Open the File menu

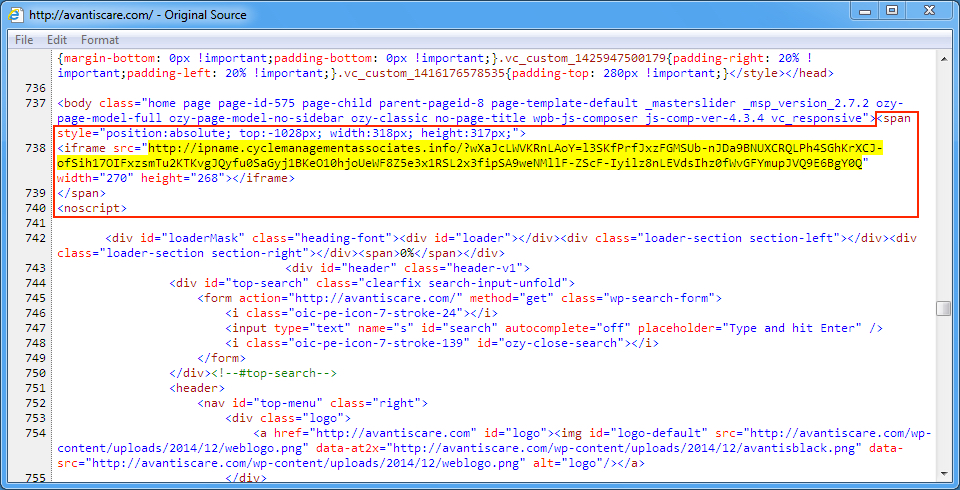click(x=24, y=40)
